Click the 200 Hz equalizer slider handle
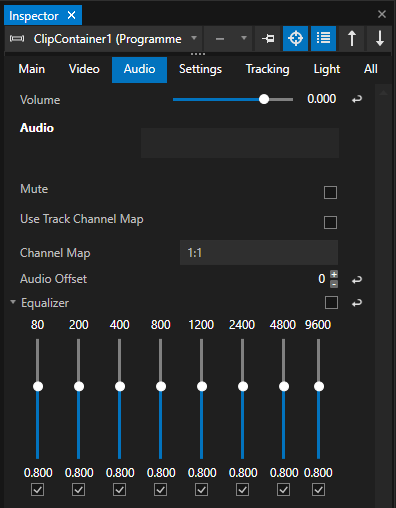This screenshot has width=396, height=508. point(79,386)
